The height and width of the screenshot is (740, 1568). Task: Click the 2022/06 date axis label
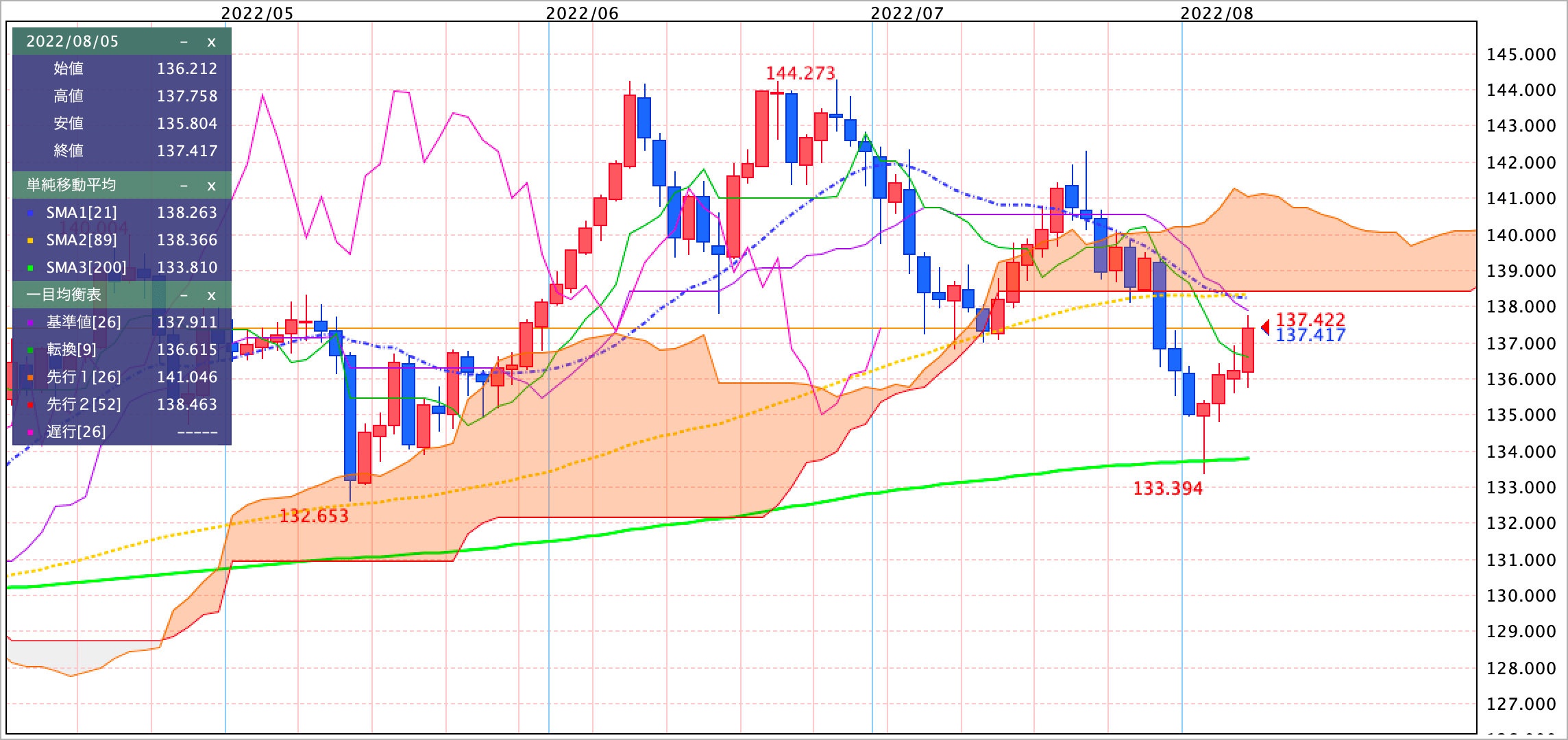[x=582, y=13]
